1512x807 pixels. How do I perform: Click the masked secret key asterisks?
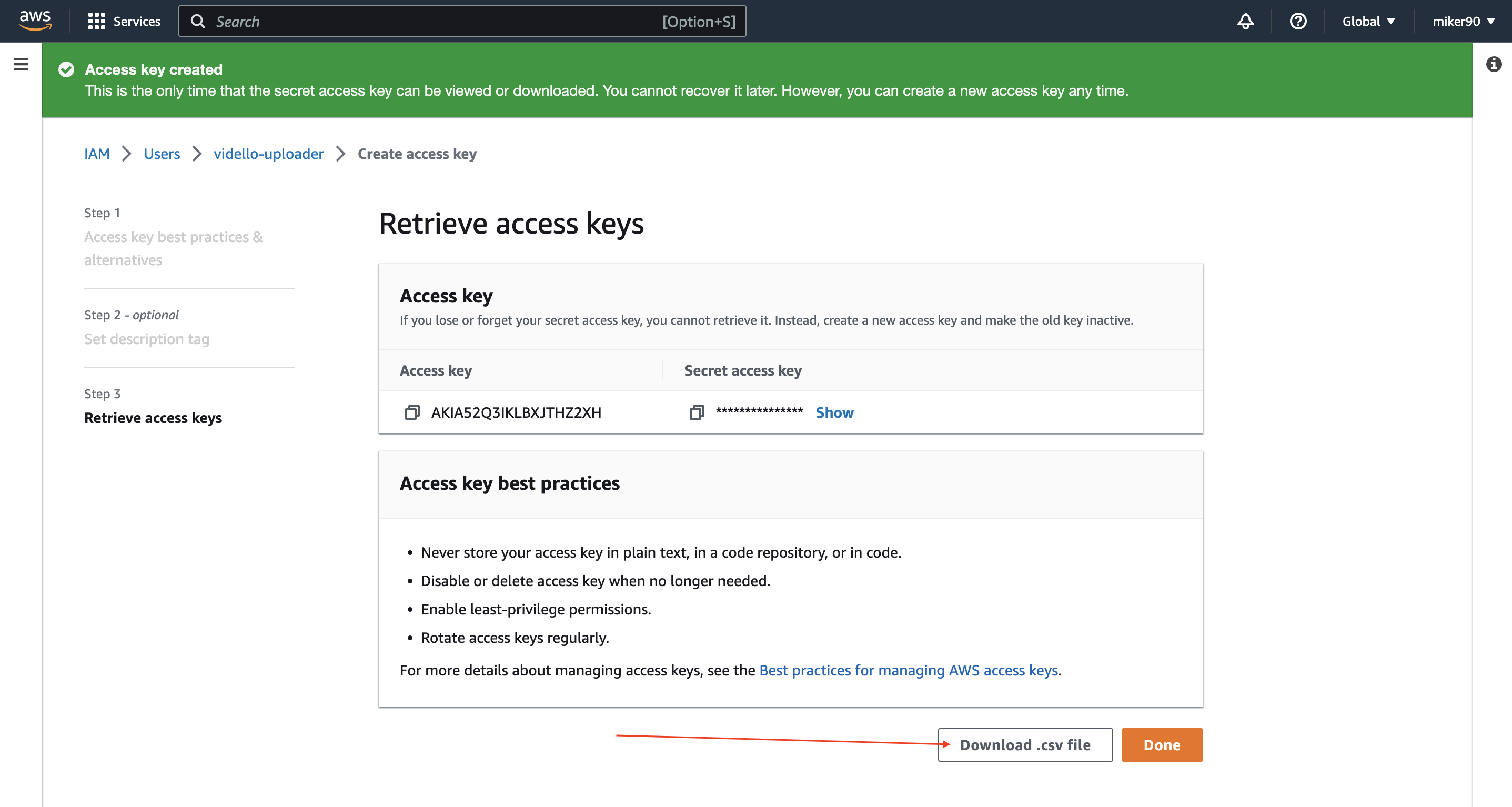tap(759, 411)
